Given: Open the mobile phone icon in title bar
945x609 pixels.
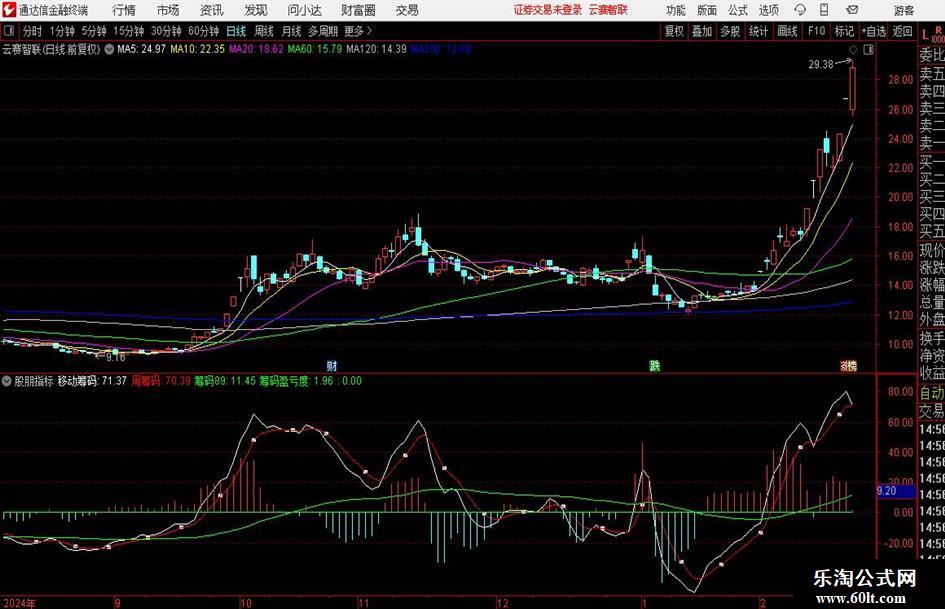Looking at the screenshot, I should click(x=824, y=10).
